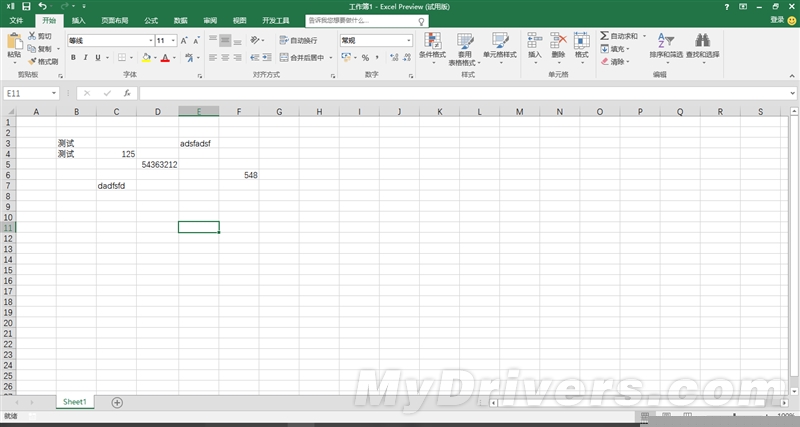Click the Save icon in quick access toolbar
The image size is (800, 427).
pyautogui.click(x=26, y=7)
